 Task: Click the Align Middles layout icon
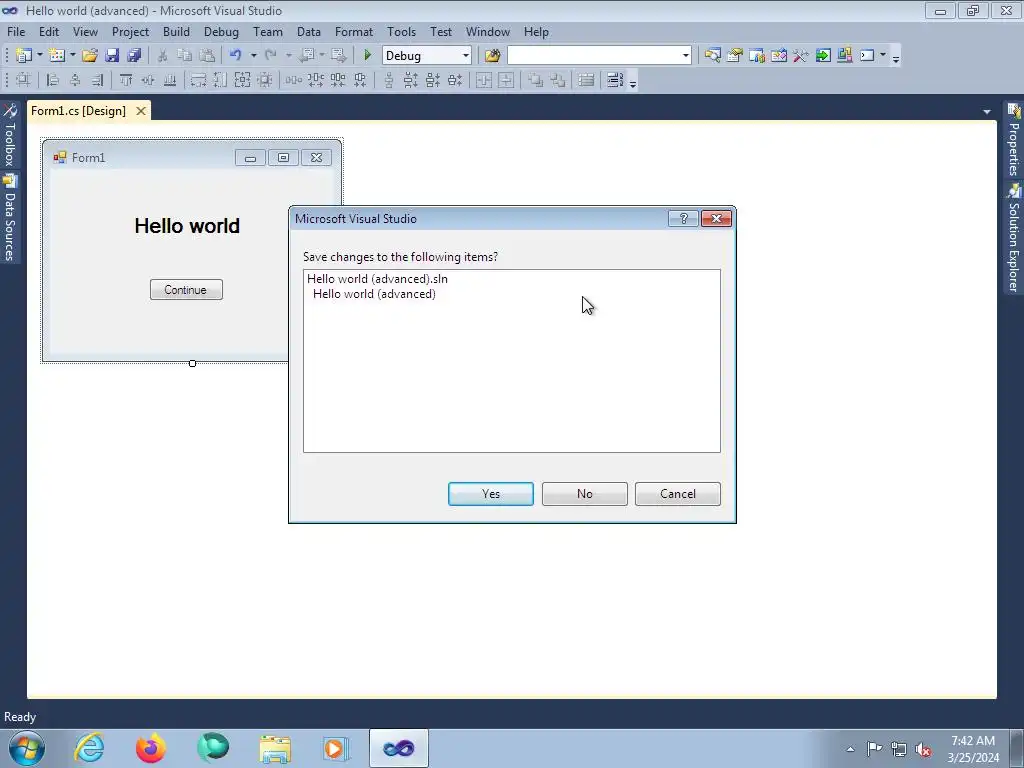coord(148,80)
